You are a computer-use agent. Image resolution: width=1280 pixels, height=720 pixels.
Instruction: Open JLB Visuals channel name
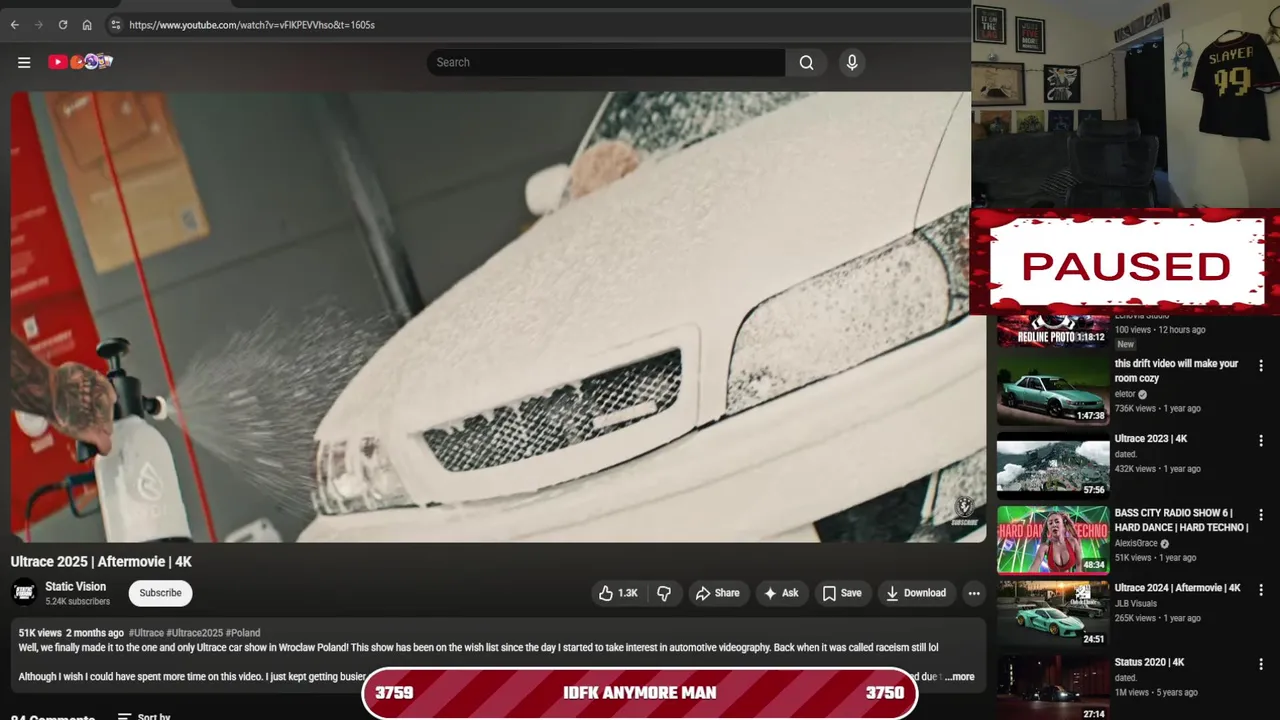(1135, 604)
